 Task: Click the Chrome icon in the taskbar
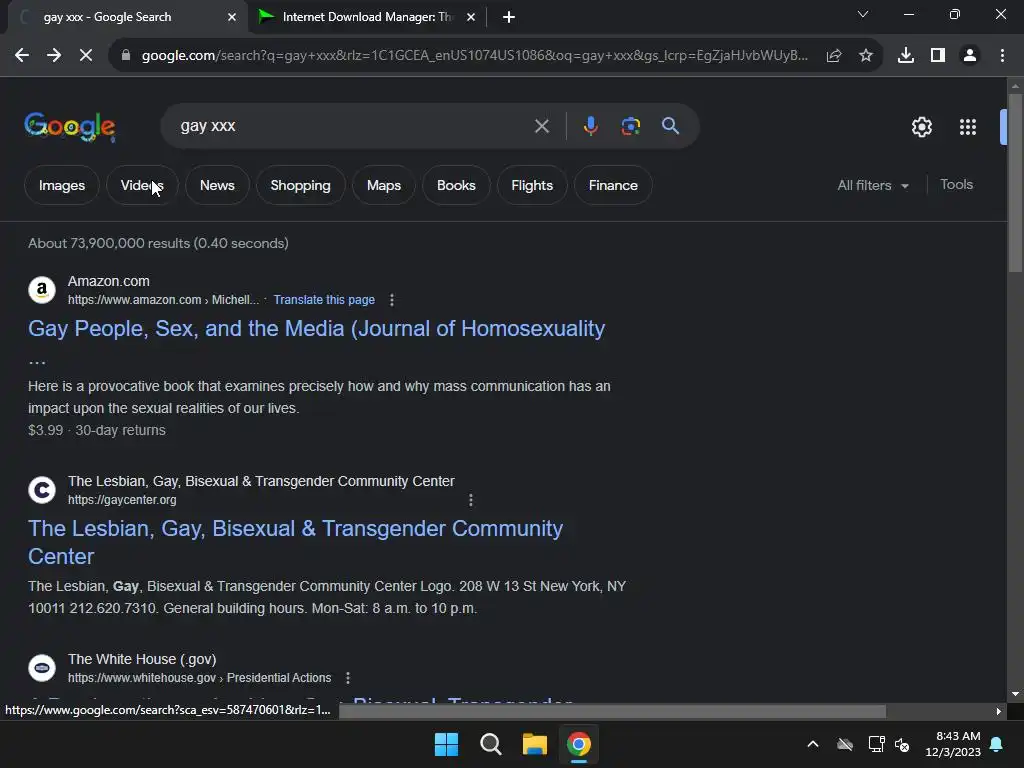579,744
